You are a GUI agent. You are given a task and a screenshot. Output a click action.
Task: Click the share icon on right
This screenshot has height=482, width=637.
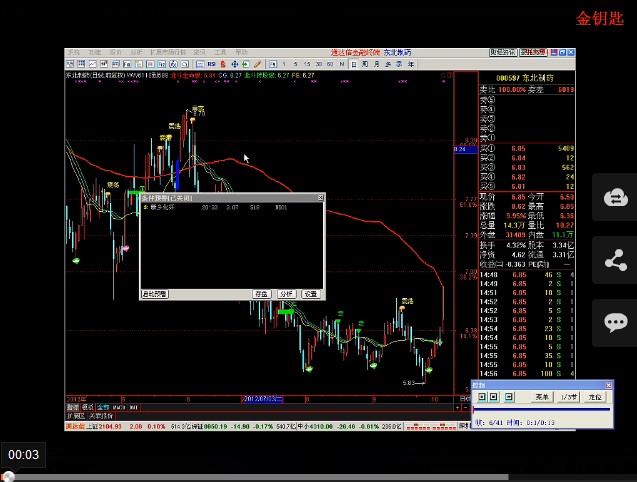tap(615, 260)
